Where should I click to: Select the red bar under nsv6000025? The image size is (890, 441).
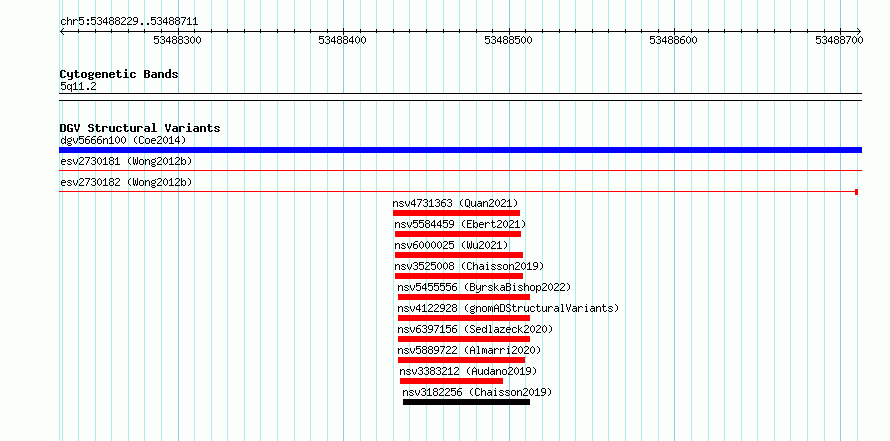(459, 255)
